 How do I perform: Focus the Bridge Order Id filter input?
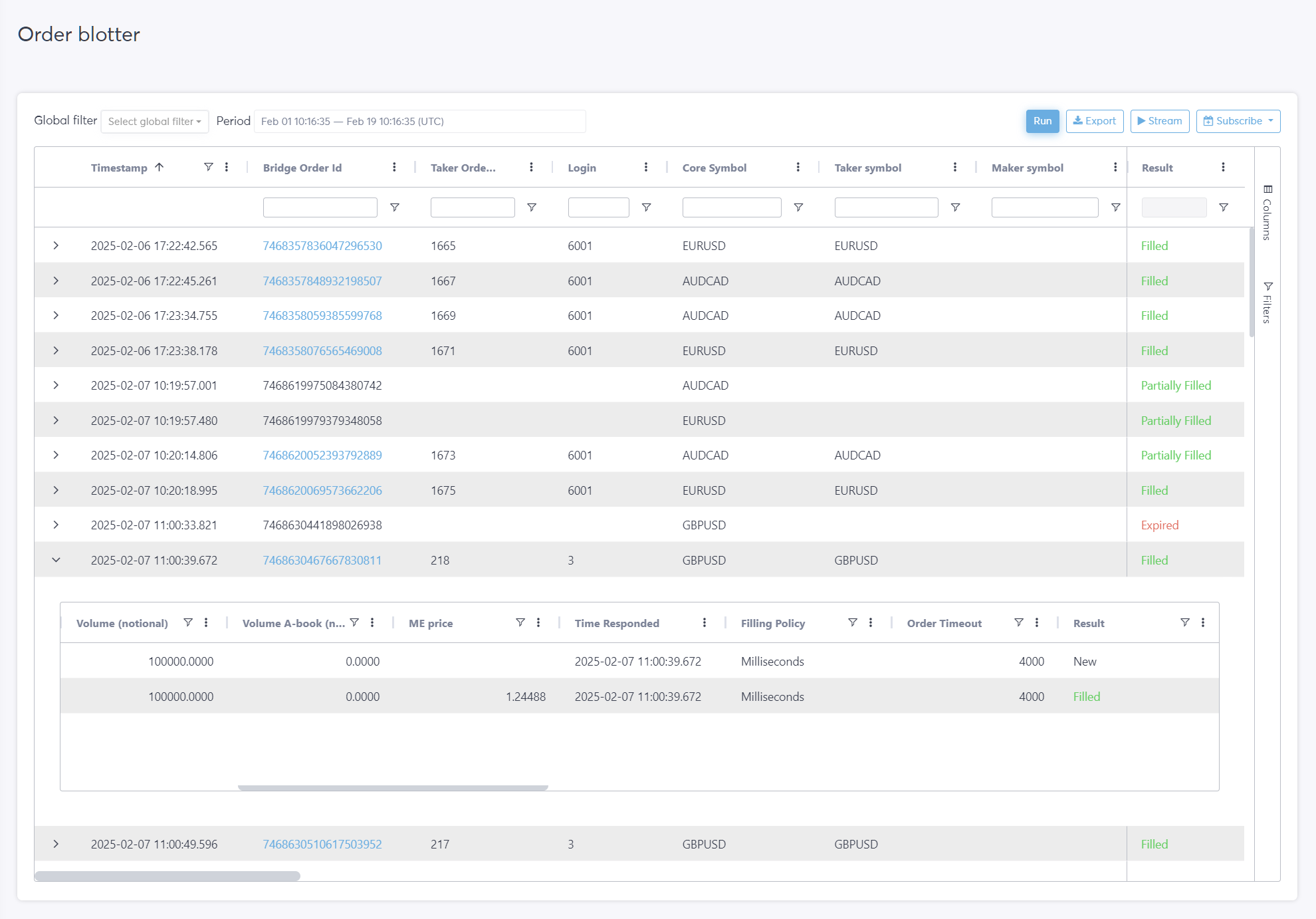click(320, 207)
